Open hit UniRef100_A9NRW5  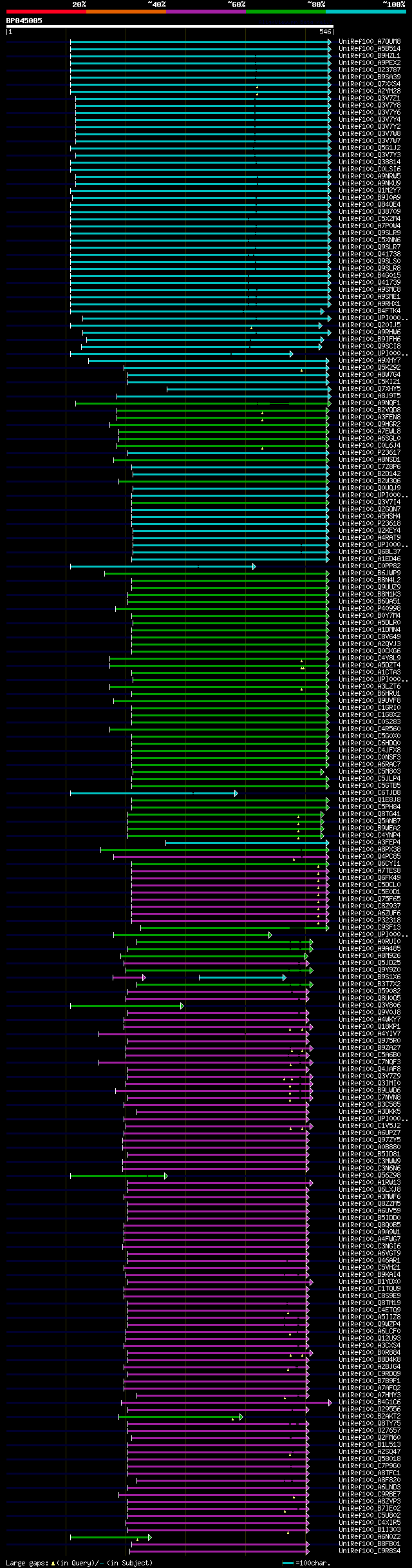(370, 177)
